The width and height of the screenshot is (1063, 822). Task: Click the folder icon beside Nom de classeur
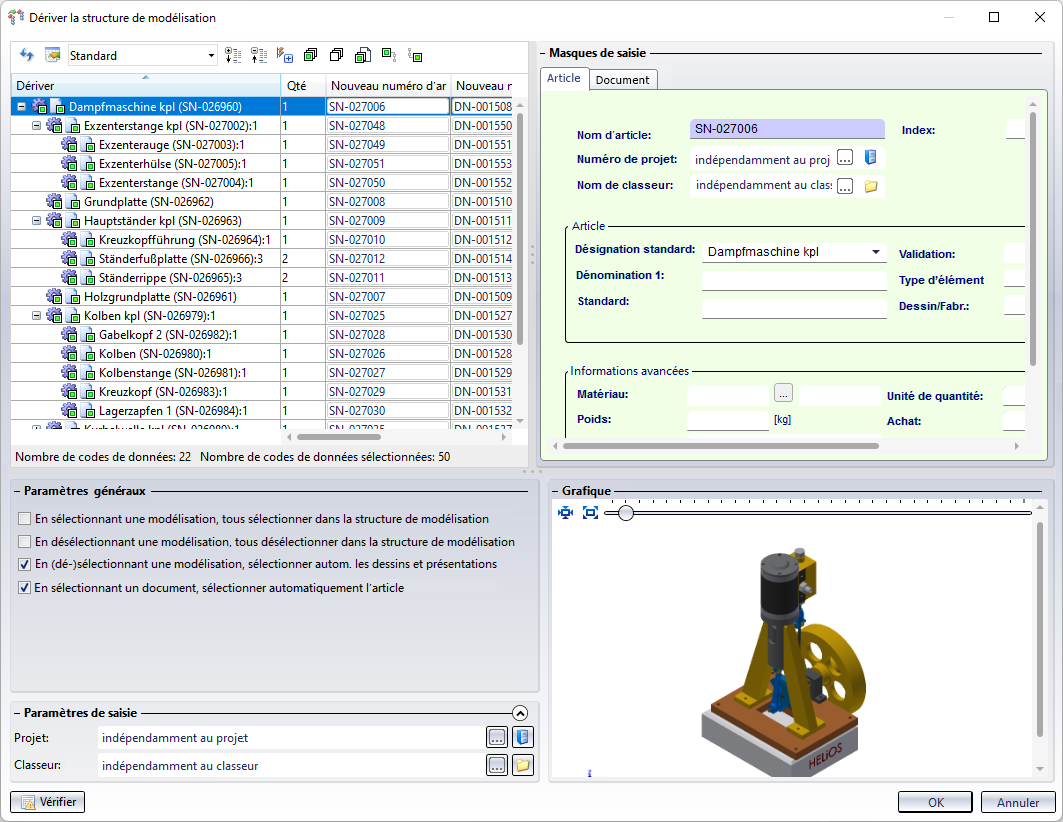870,185
